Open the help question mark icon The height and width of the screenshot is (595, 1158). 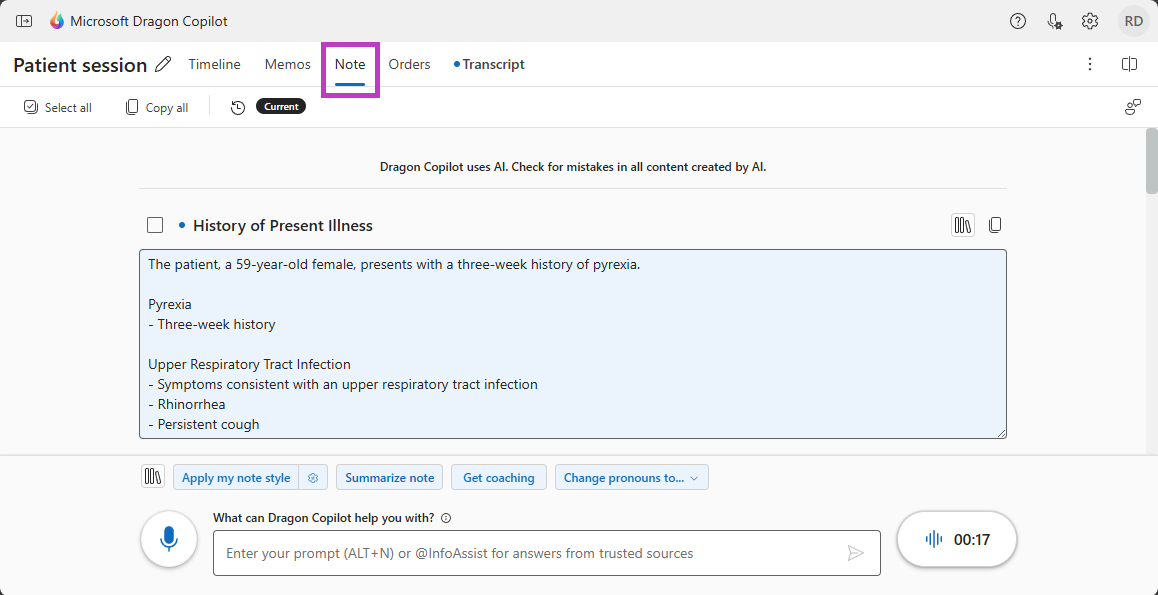coord(1018,21)
